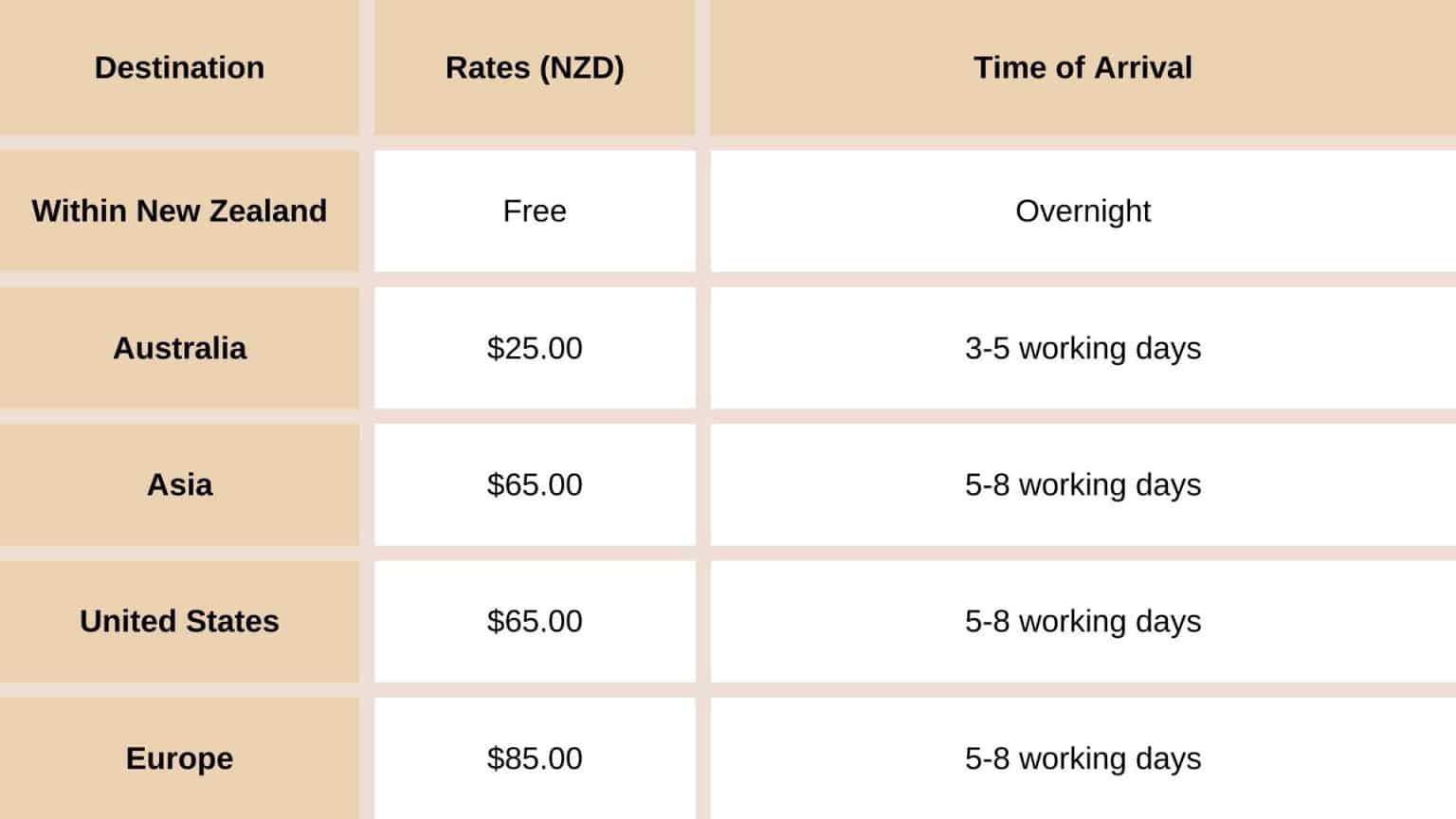Select the $85.00 rate cell
Image resolution: width=1456 pixels, height=819 pixels.
[535, 758]
